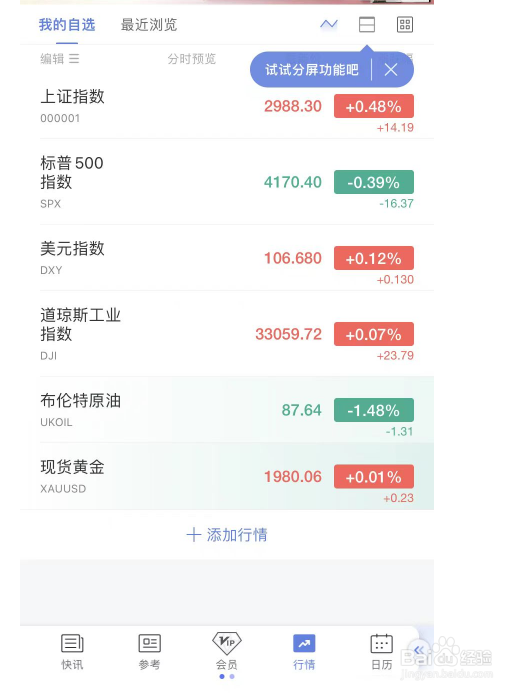
Task: Expand the floating double-chevron panel
Action: pyautogui.click(x=419, y=650)
